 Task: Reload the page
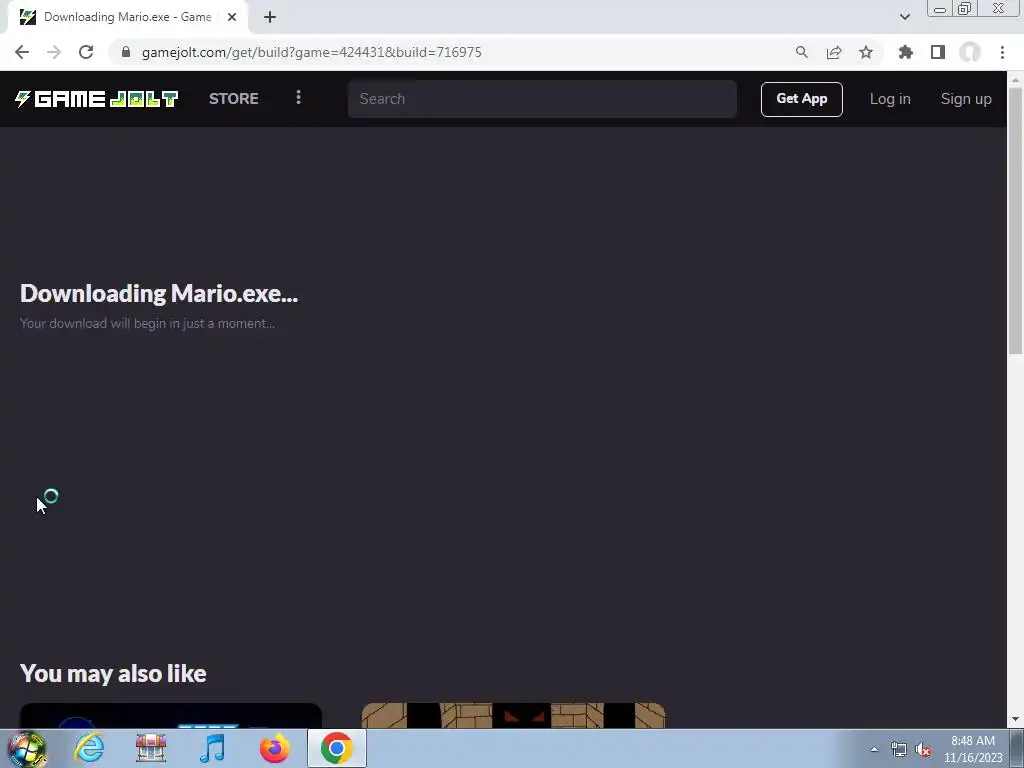(86, 52)
